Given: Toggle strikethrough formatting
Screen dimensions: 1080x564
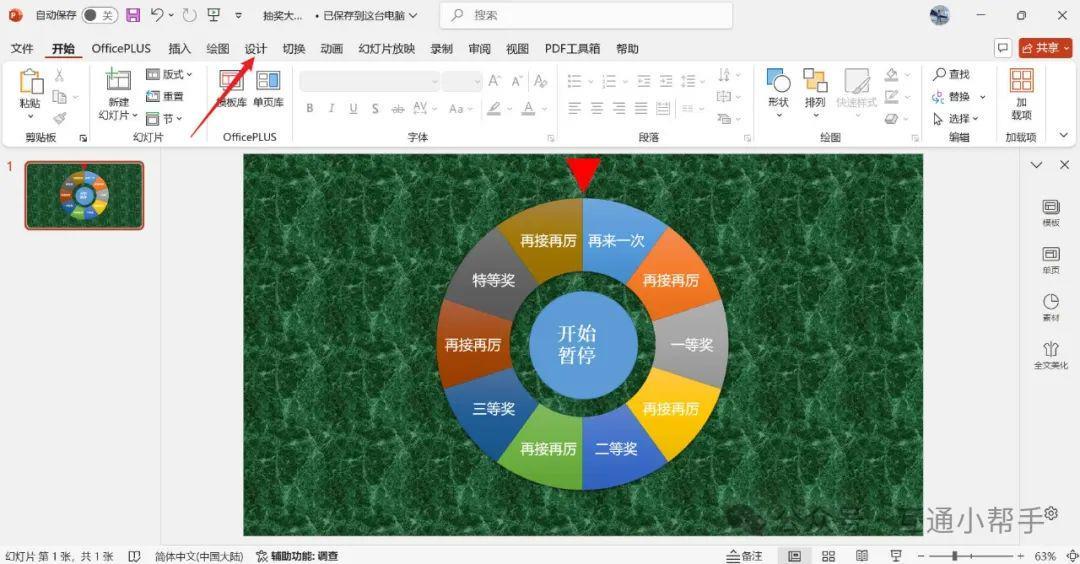Looking at the screenshot, I should pyautogui.click(x=397, y=108).
